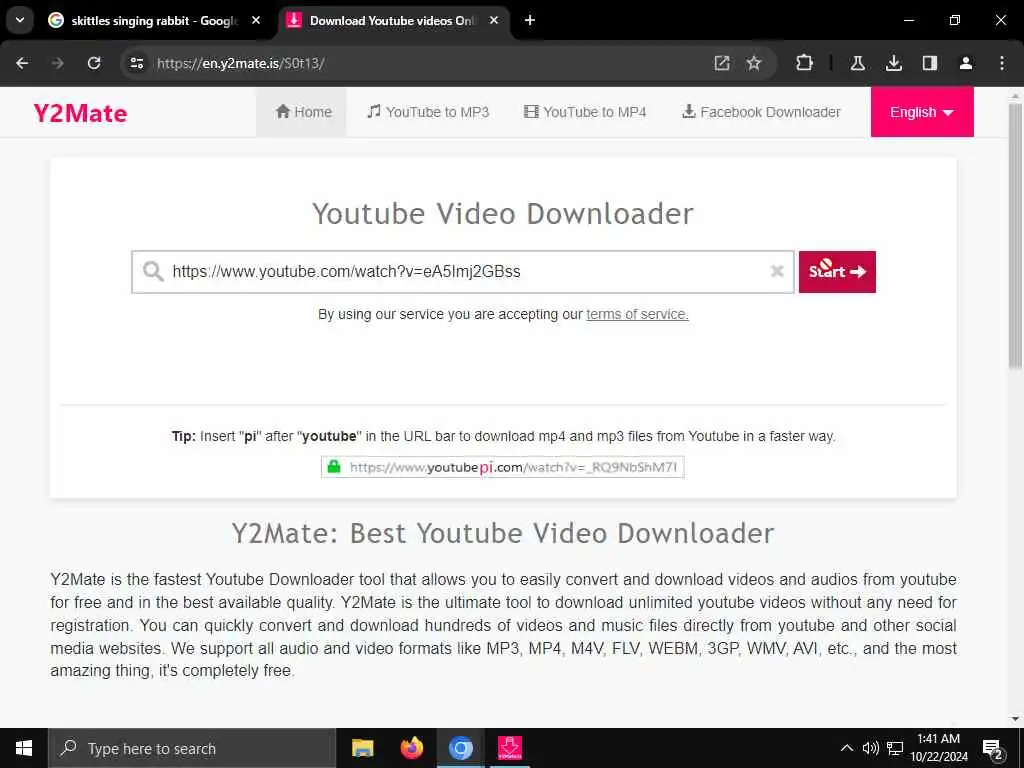
Task: Click the browser address bar URL
Action: click(240, 63)
